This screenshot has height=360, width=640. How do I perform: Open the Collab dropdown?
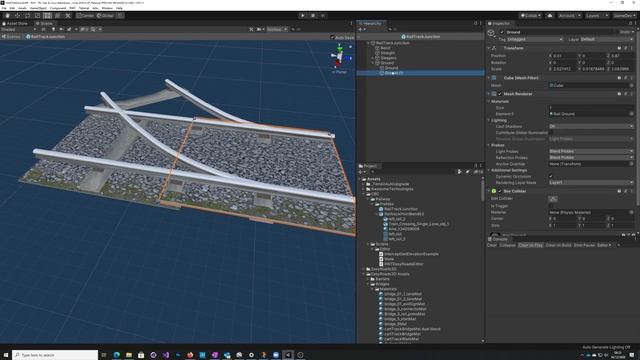click(531, 16)
